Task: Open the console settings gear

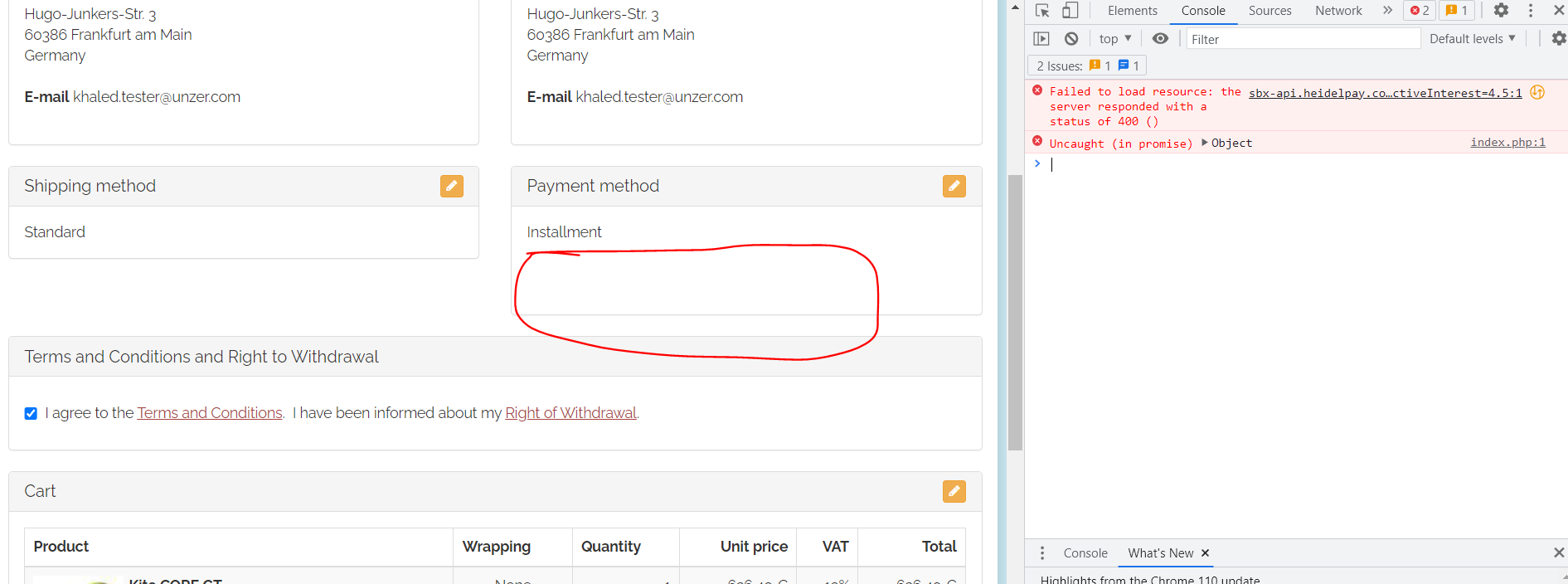Action: tap(1558, 39)
